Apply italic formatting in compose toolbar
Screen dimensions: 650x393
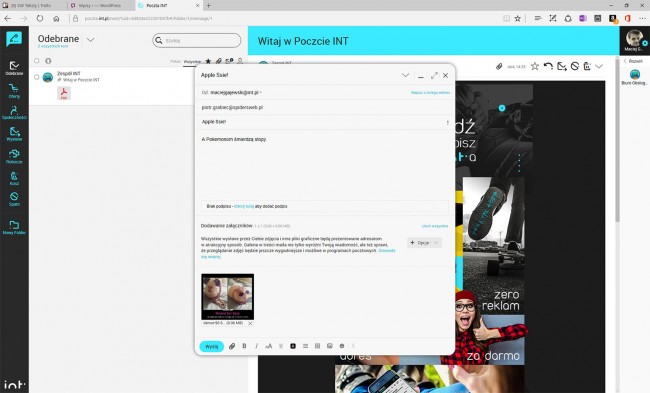pyautogui.click(x=256, y=346)
